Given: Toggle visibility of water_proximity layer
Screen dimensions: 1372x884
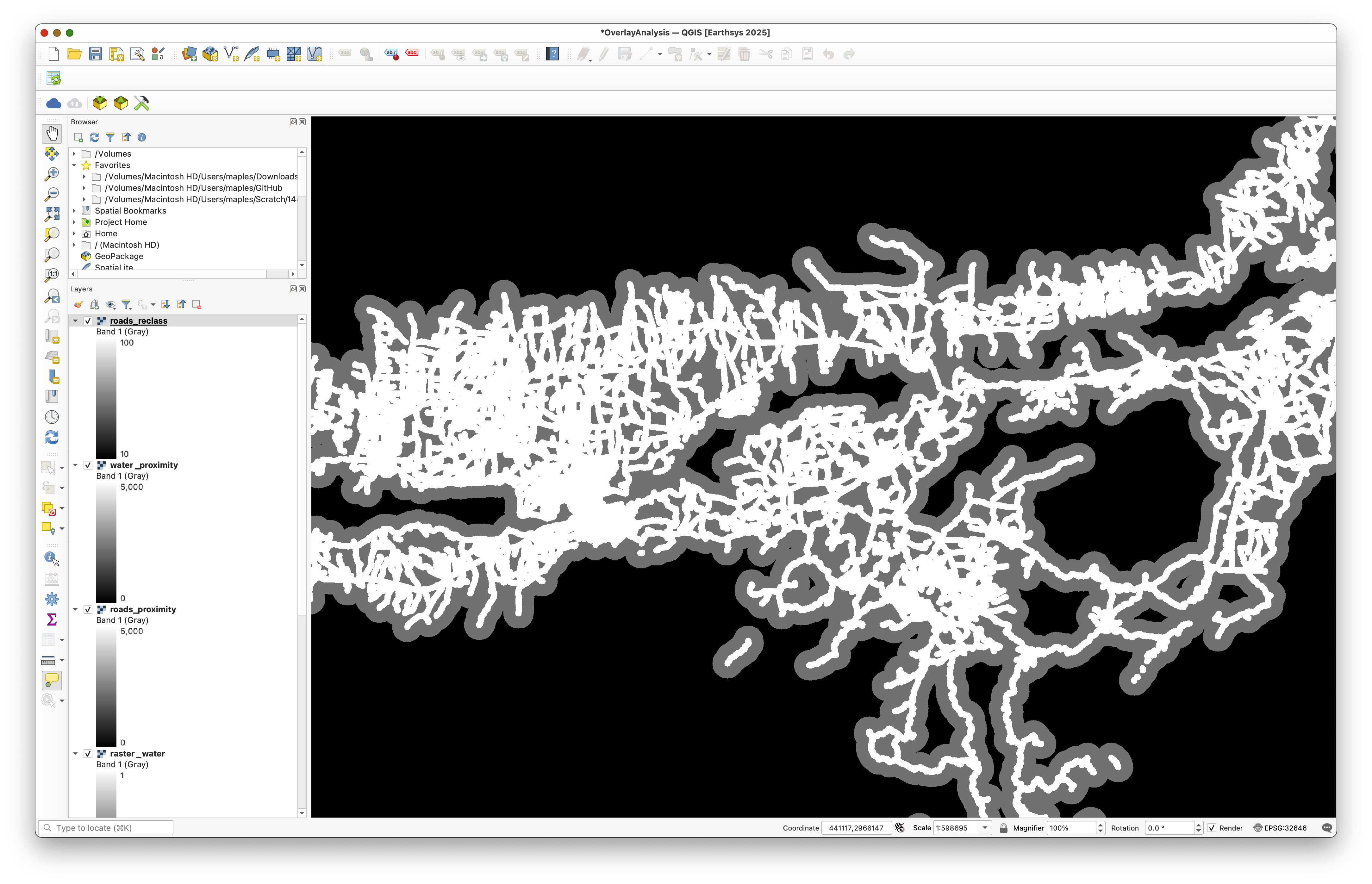Looking at the screenshot, I should pos(88,465).
